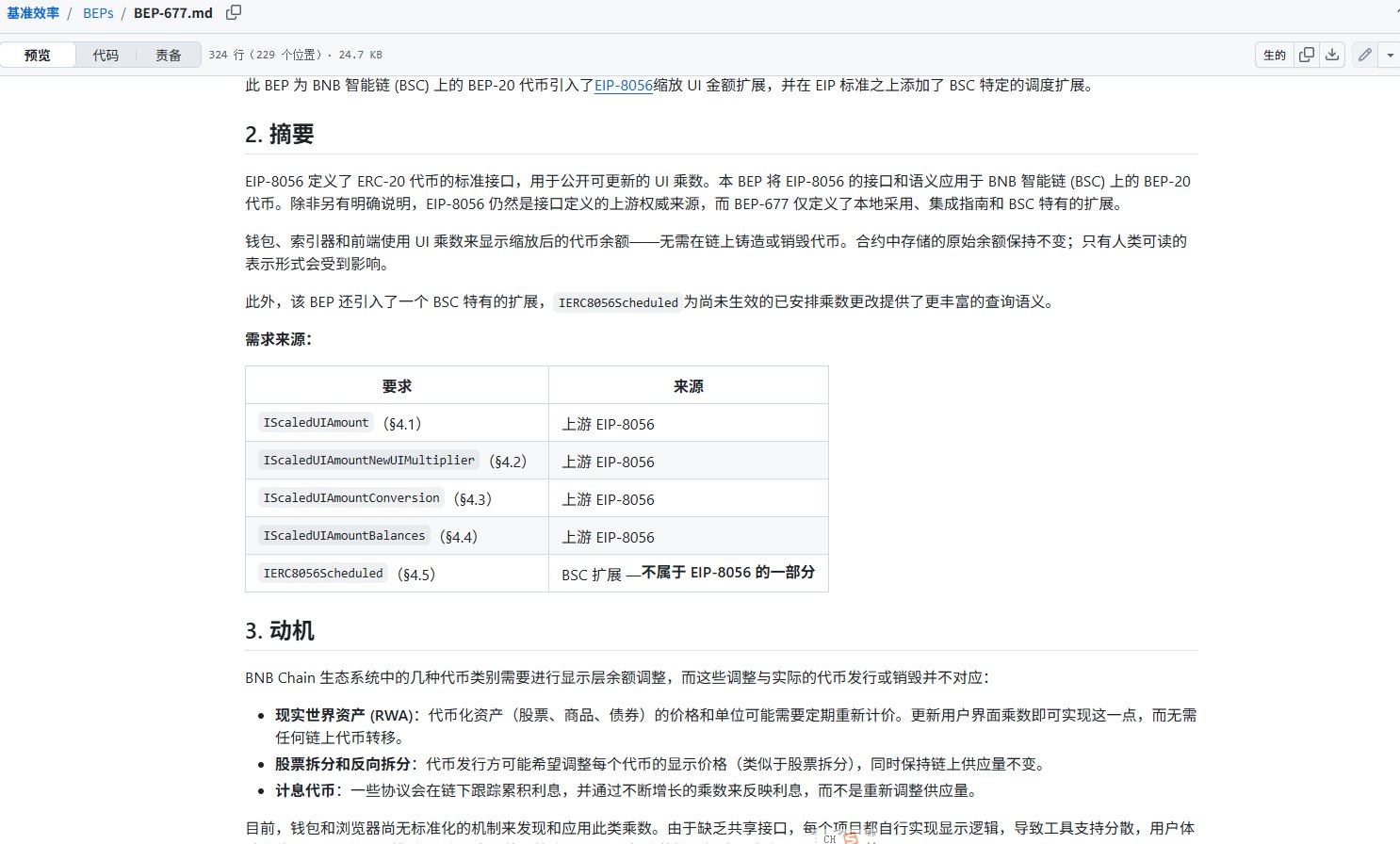Click the '3. 动机' heading
Image resolution: width=1400 pixels, height=844 pixels.
point(279,630)
